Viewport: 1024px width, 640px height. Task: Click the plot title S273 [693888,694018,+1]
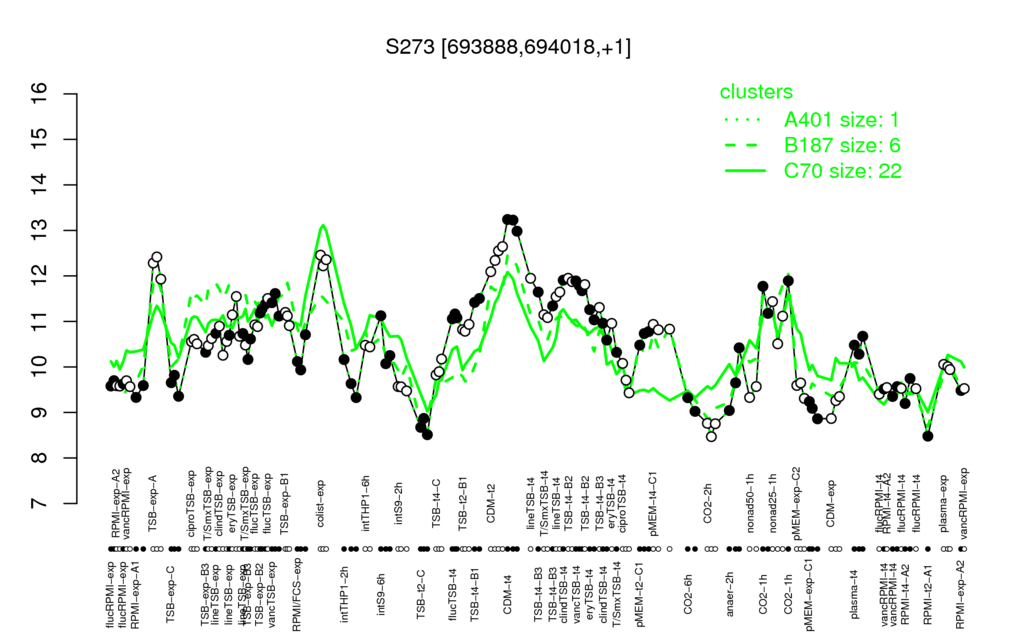click(508, 47)
